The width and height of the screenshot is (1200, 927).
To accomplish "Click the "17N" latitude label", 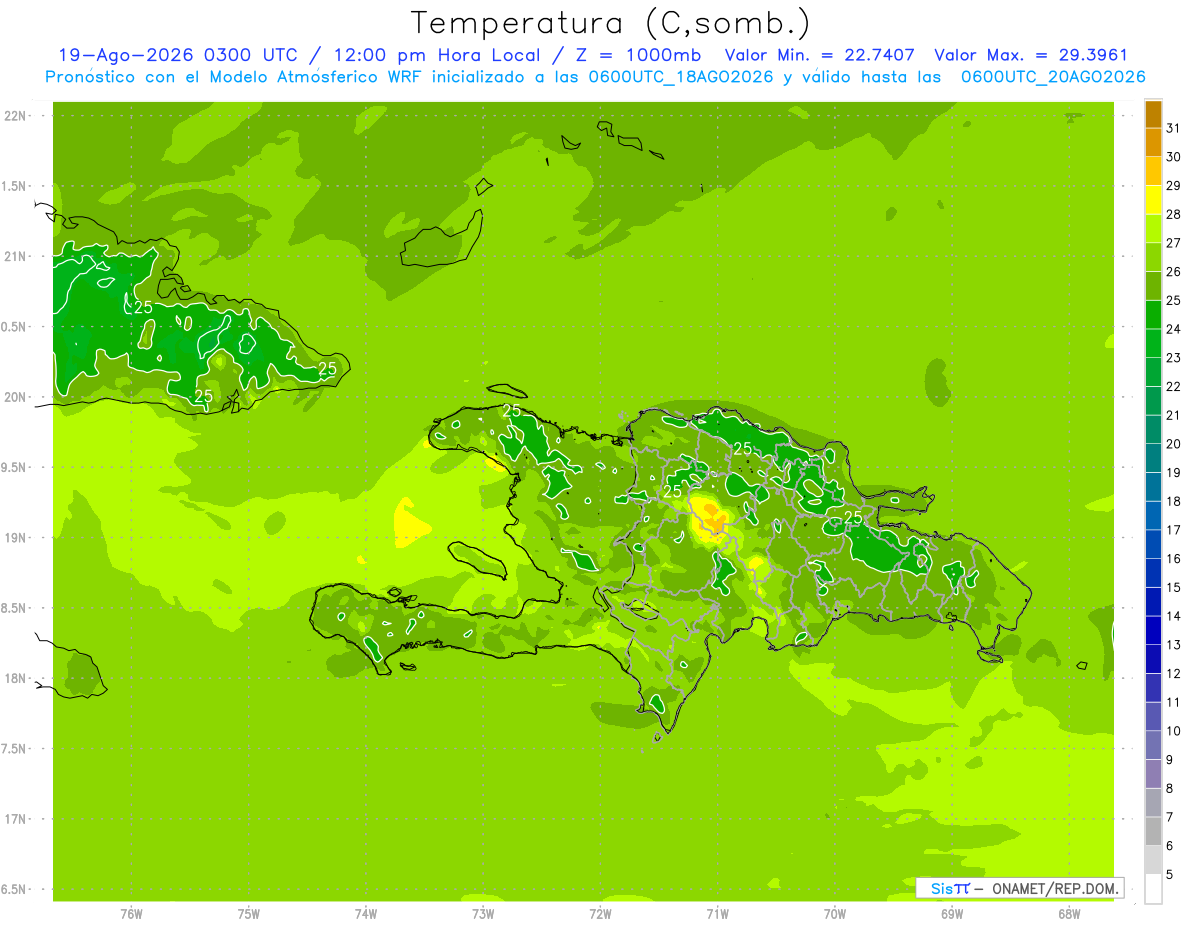I will (x=15, y=819).
